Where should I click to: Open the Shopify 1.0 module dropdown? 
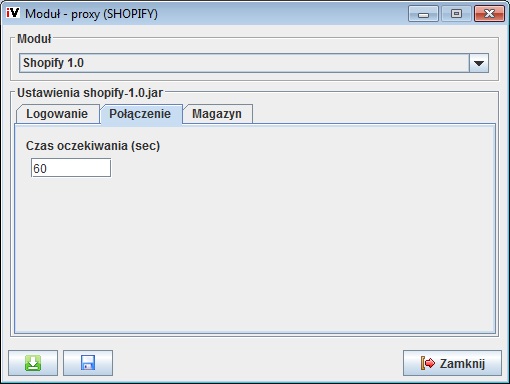(254, 63)
